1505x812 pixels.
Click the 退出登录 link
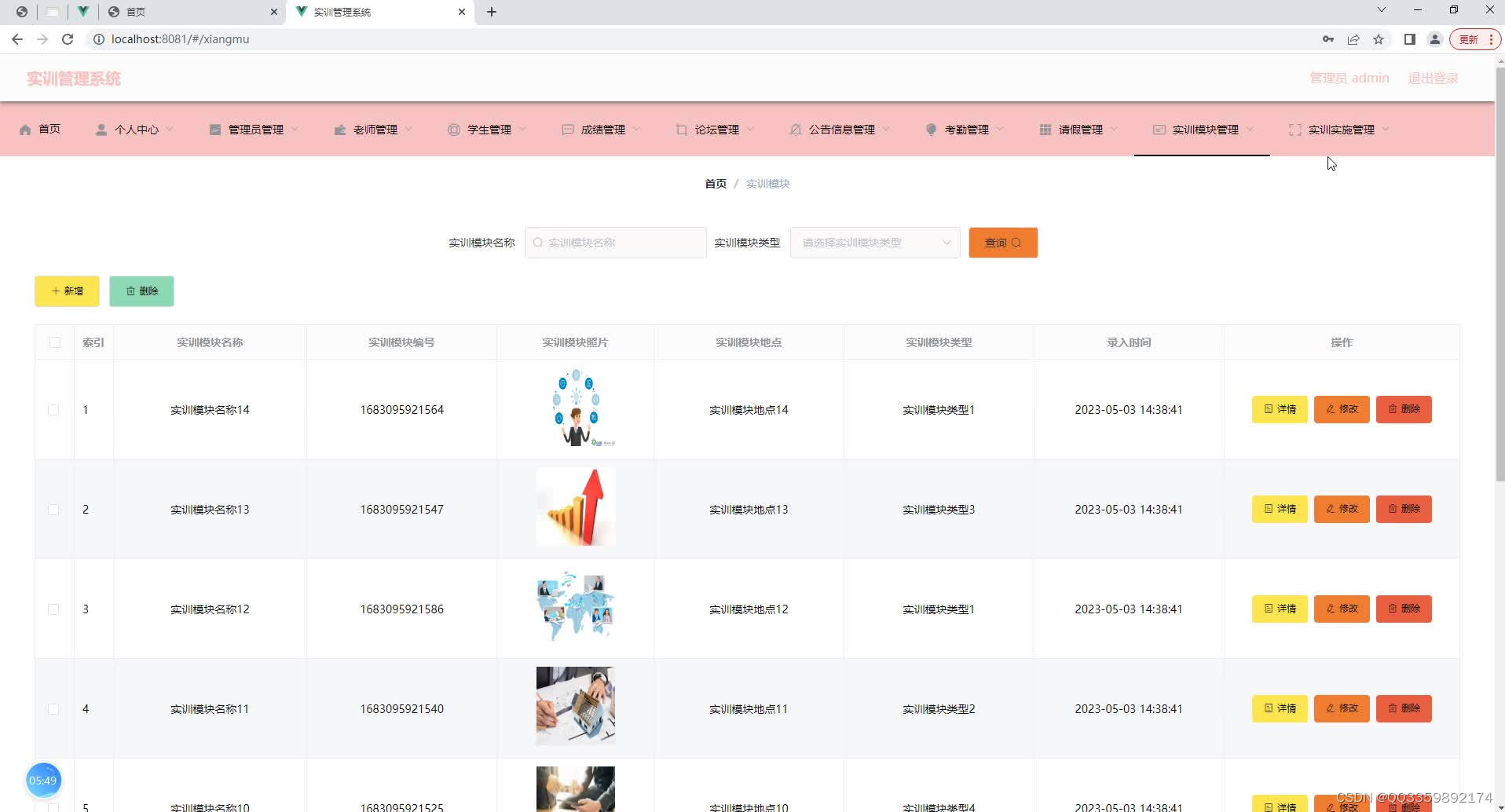pyautogui.click(x=1433, y=79)
